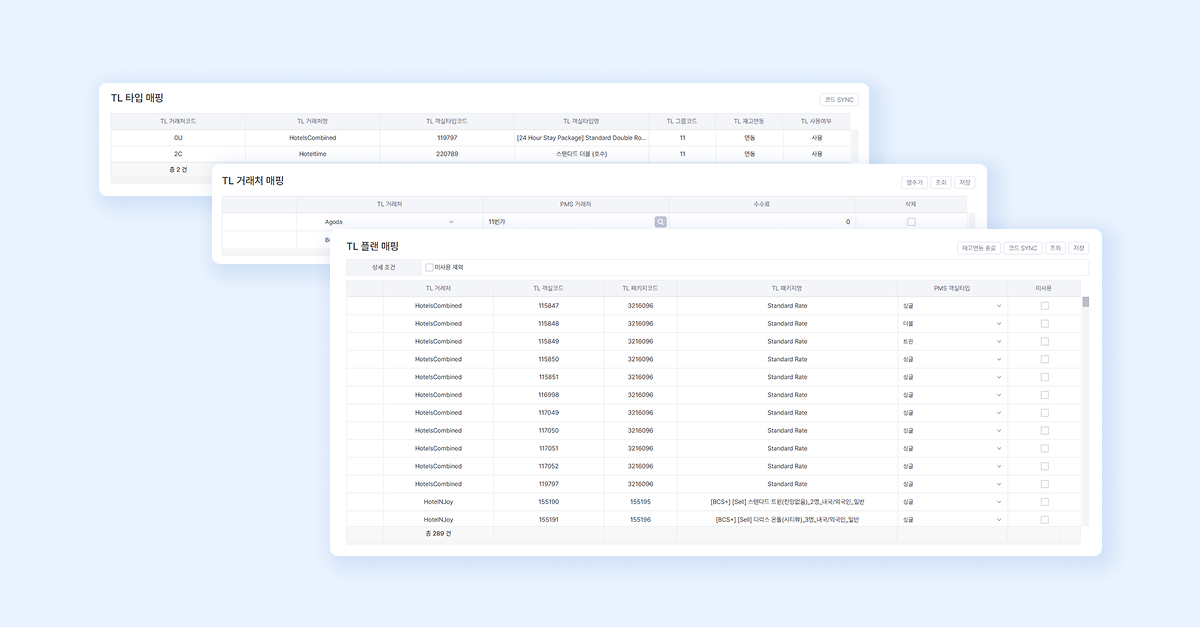Click 재고연동 종료 button in TL 플랜 매핑
Viewport: 1200px width, 627px height.
tap(978, 248)
